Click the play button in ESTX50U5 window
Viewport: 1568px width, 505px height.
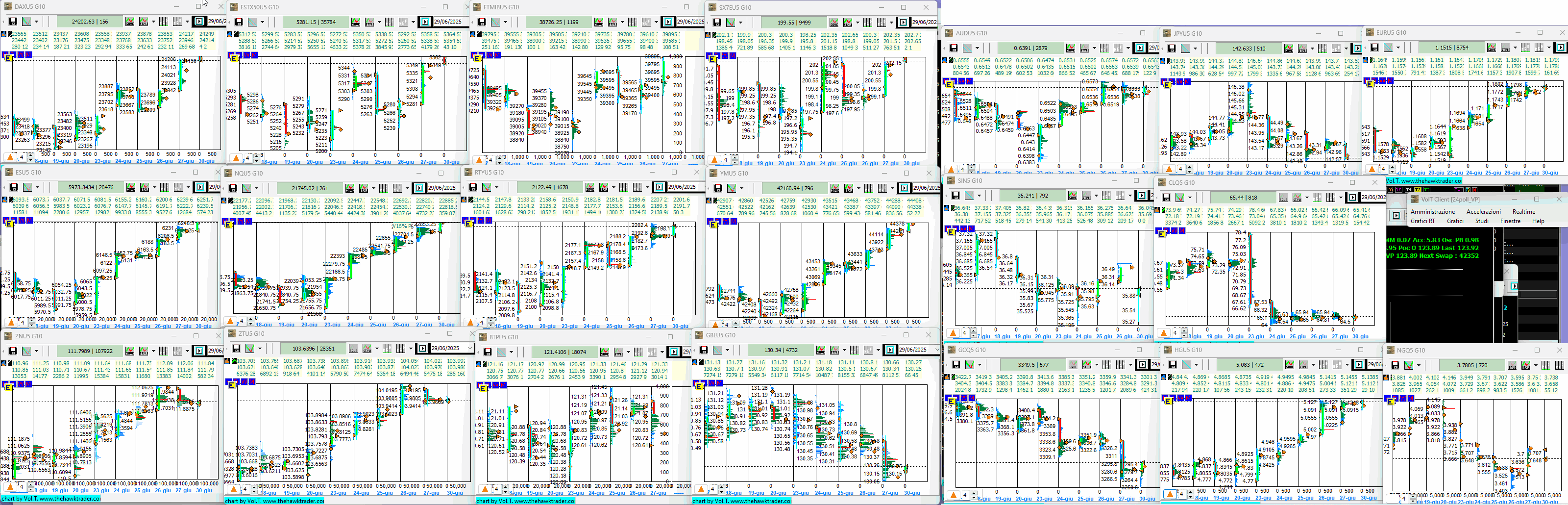point(425,22)
